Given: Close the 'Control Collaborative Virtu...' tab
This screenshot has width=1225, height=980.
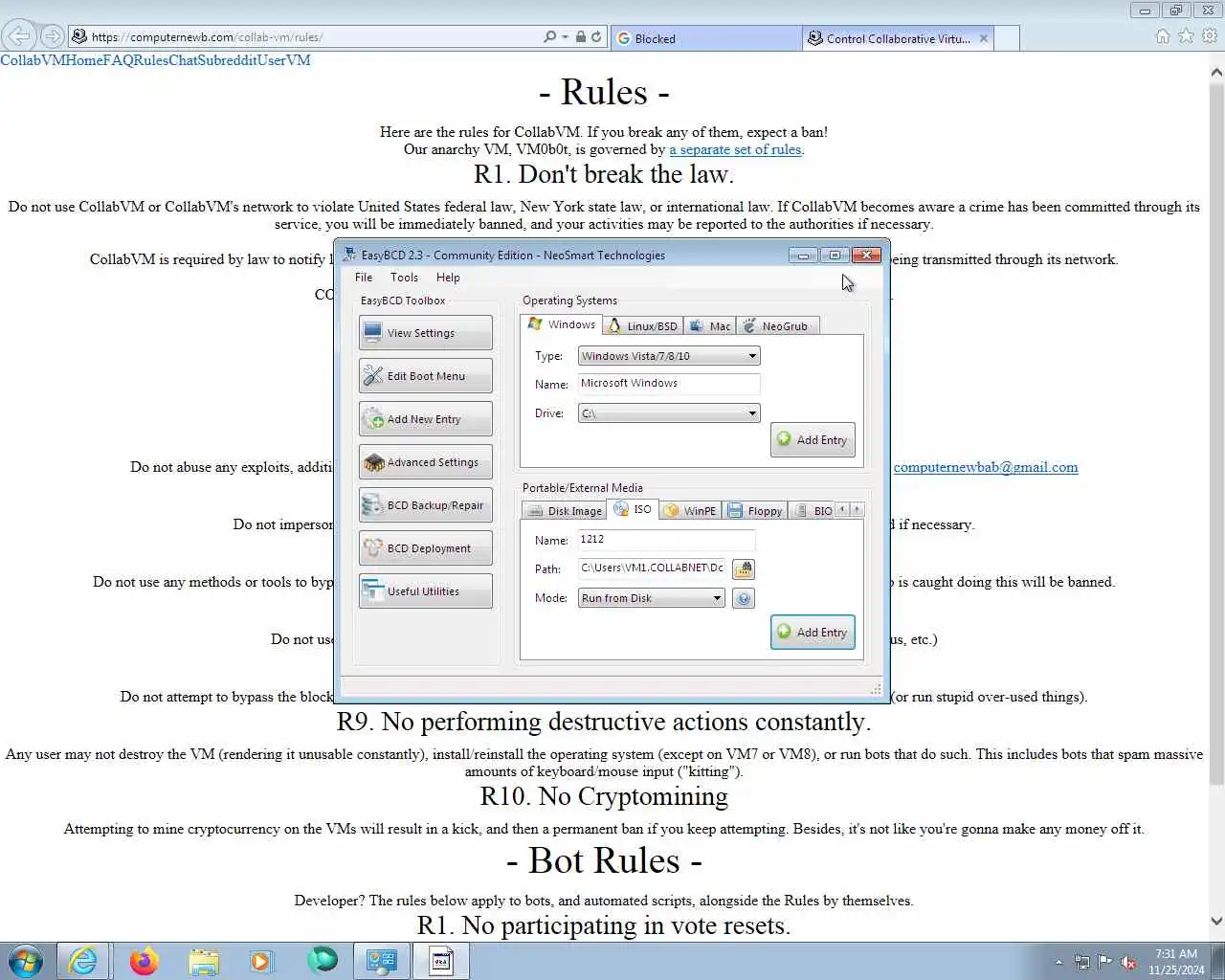Looking at the screenshot, I should [x=984, y=38].
